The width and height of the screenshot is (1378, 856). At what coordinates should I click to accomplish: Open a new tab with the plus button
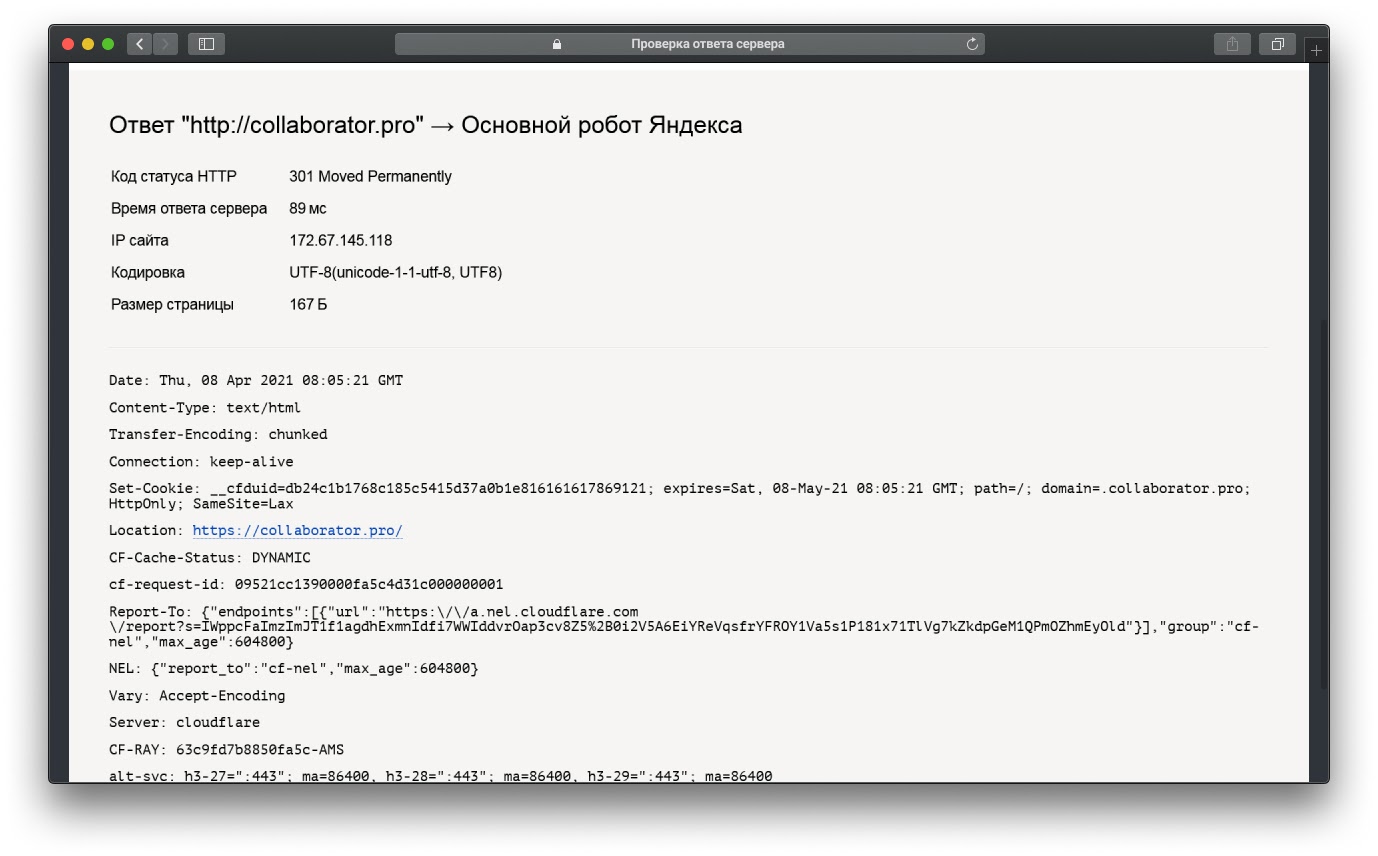(x=1316, y=51)
